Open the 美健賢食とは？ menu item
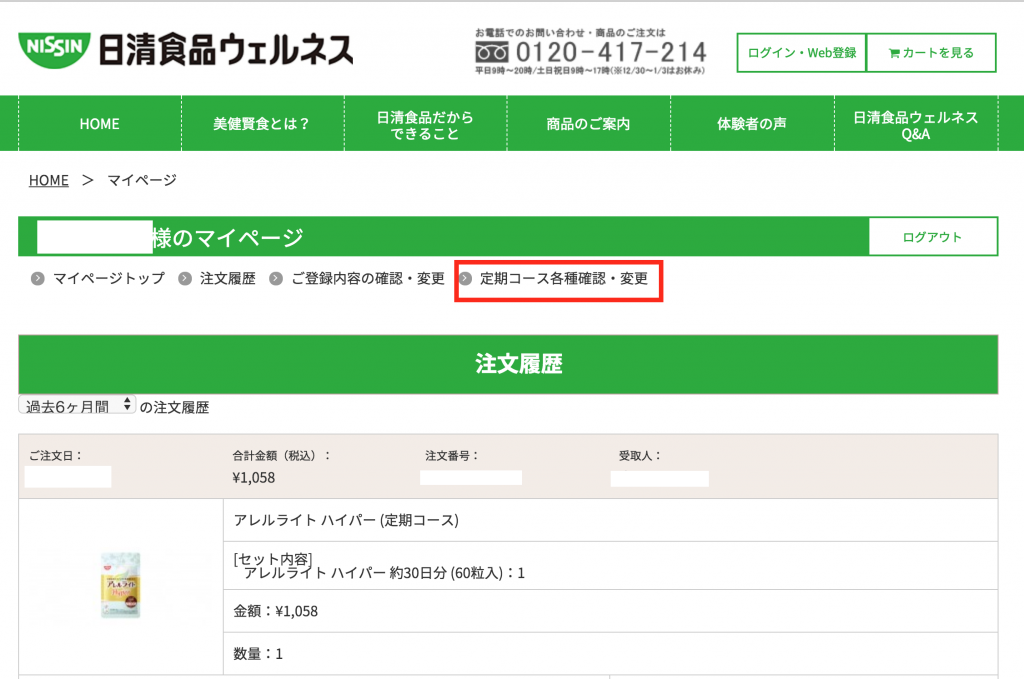Image resolution: width=1024 pixels, height=679 pixels. [x=263, y=124]
